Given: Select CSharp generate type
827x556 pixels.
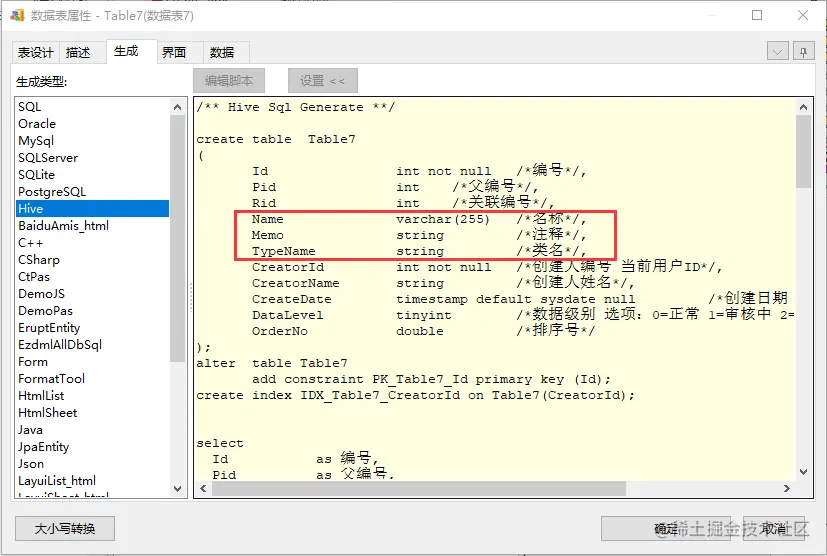Looking at the screenshot, I should [x=92, y=260].
